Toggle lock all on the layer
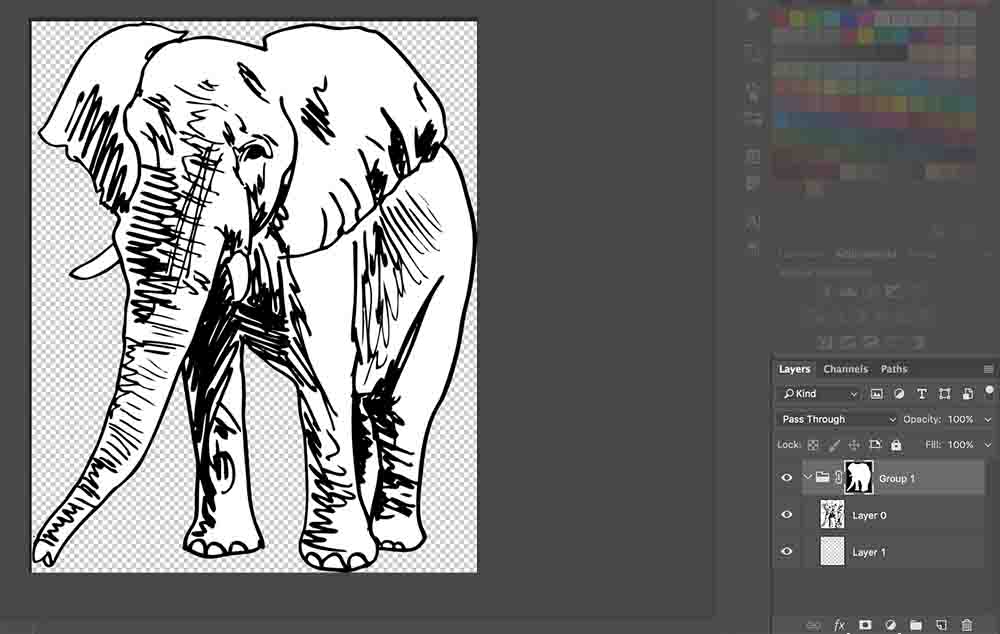This screenshot has width=1000, height=634. coord(896,445)
